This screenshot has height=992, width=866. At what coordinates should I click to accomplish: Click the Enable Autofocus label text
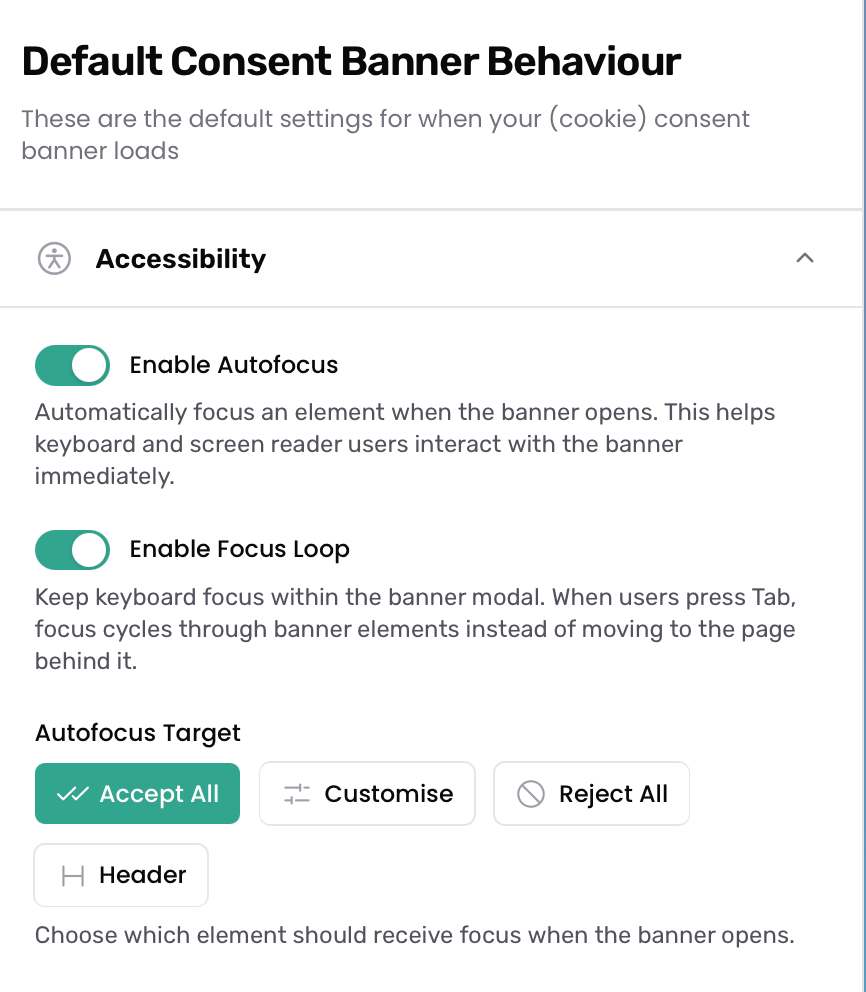pyautogui.click(x=233, y=365)
